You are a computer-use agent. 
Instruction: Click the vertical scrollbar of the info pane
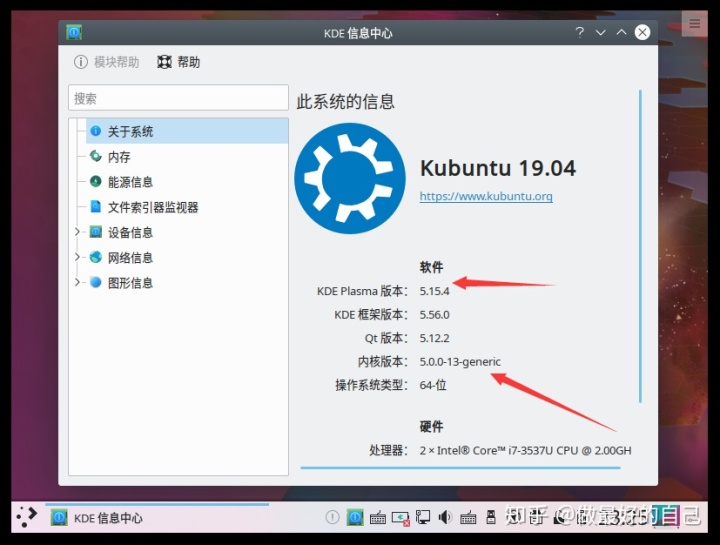(640, 247)
